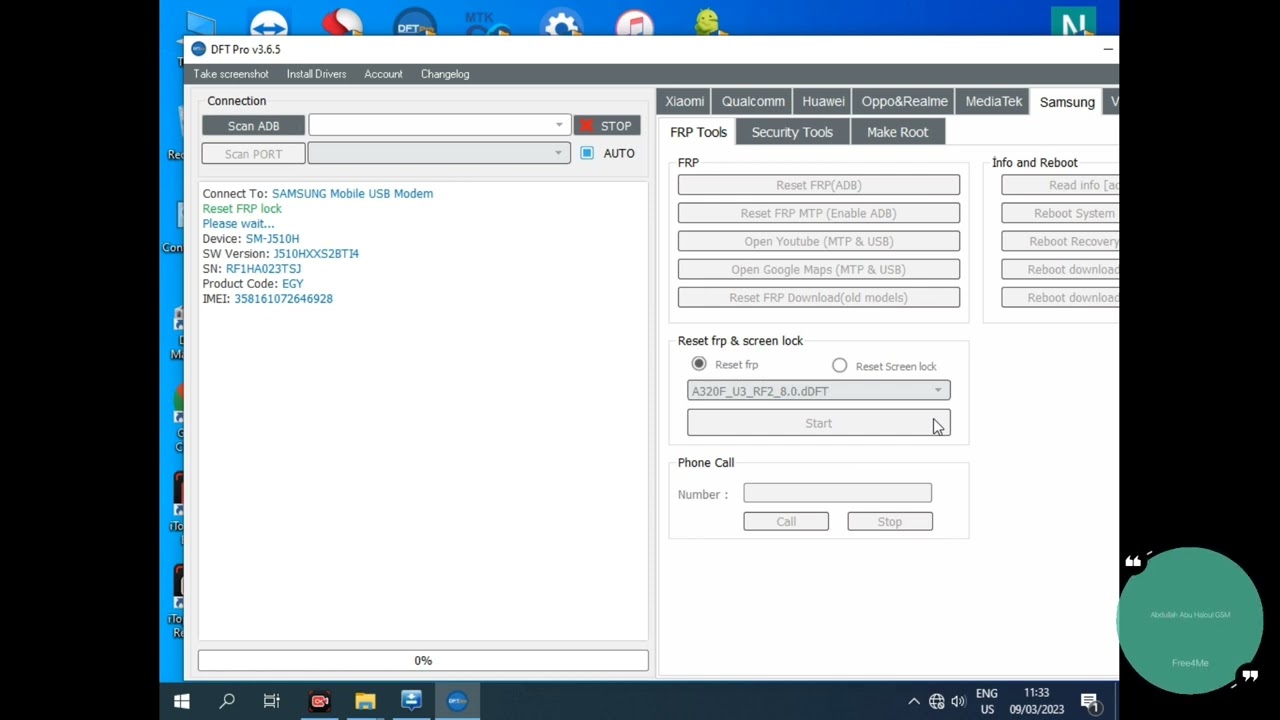Image resolution: width=1280 pixels, height=720 pixels.
Task: Click serial number RF1HA023TSJ in log
Action: (263, 268)
